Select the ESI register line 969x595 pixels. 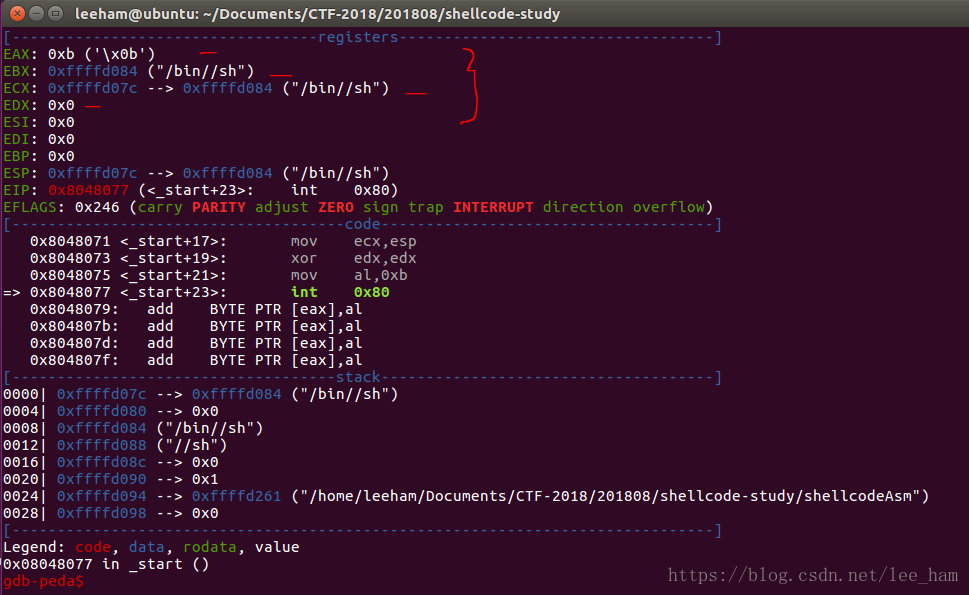point(39,122)
